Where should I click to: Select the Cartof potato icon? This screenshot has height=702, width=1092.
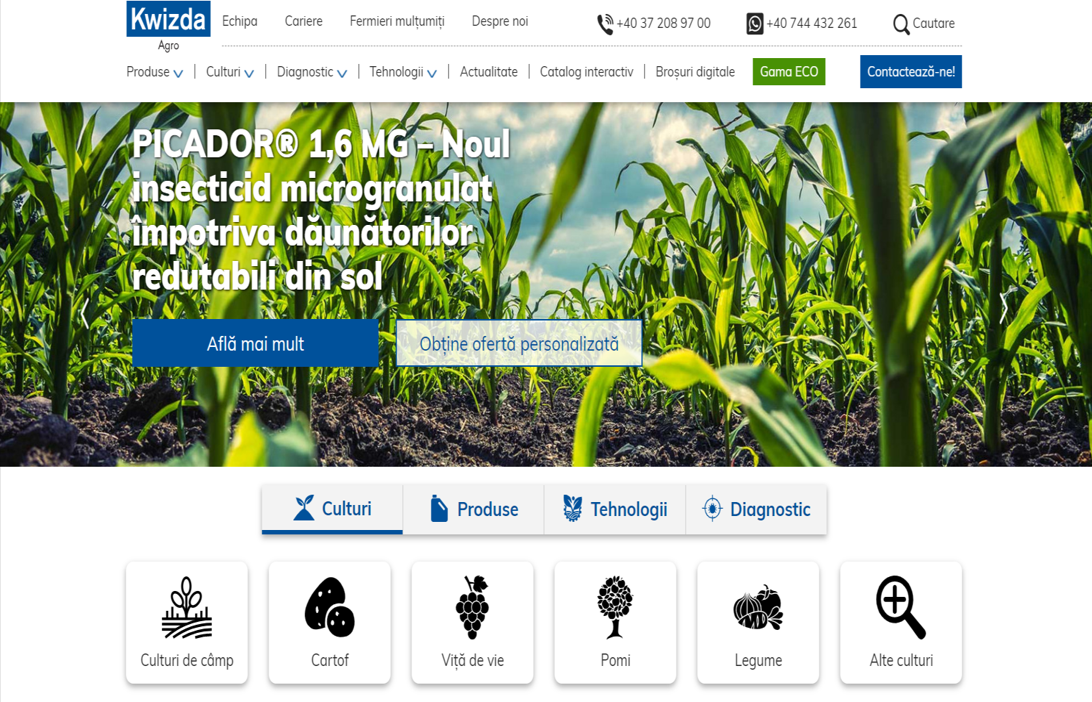coord(329,607)
